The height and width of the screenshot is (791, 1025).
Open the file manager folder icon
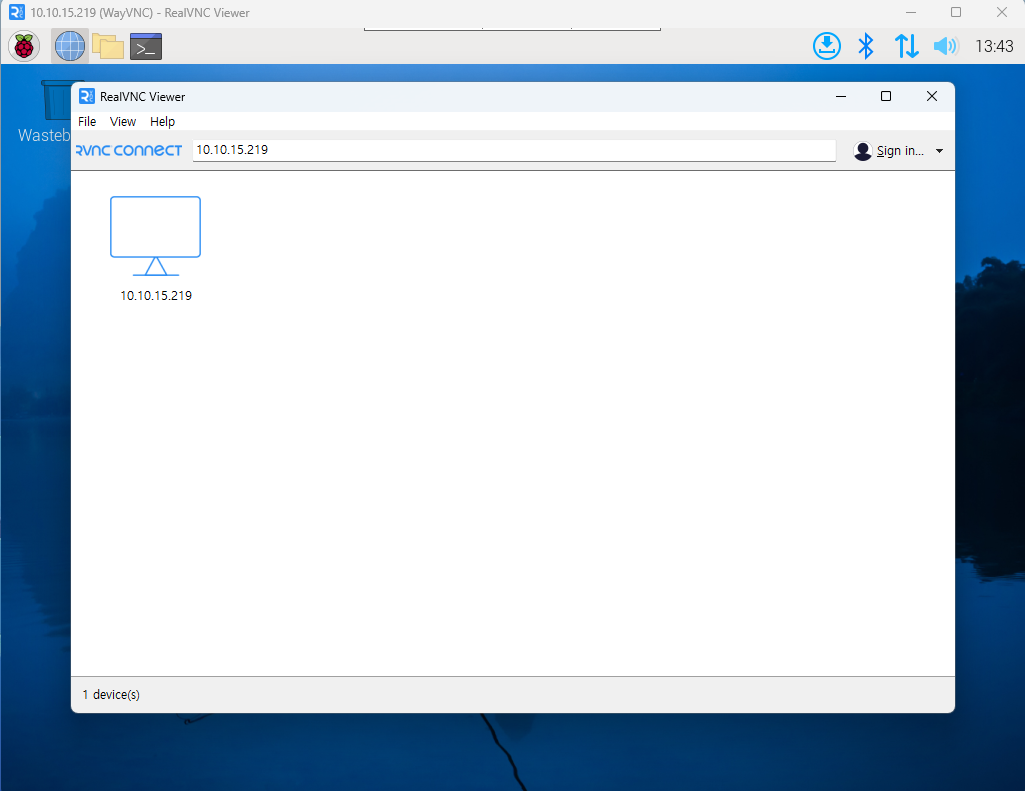108,46
